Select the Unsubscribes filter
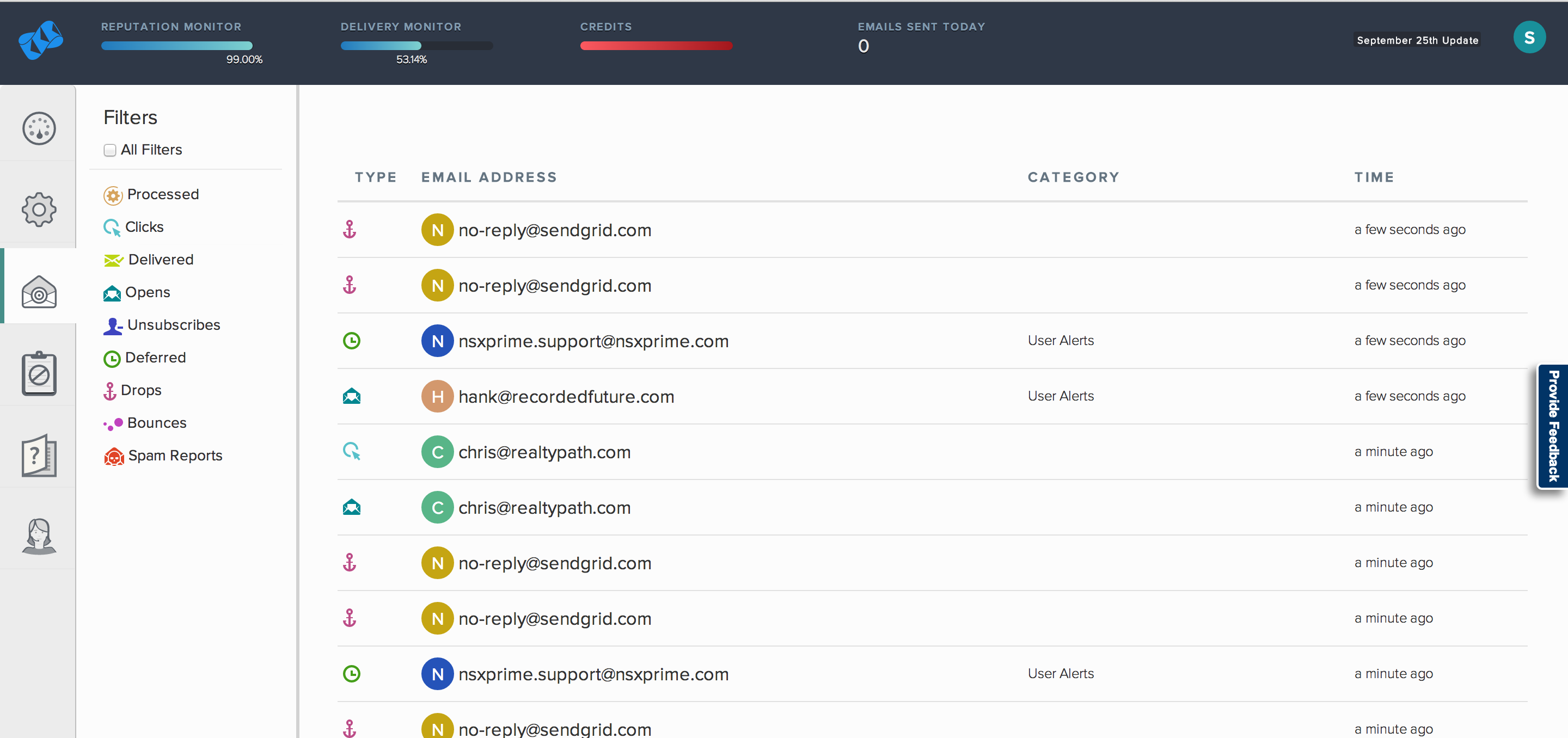This screenshot has height=738, width=1568. pos(173,325)
